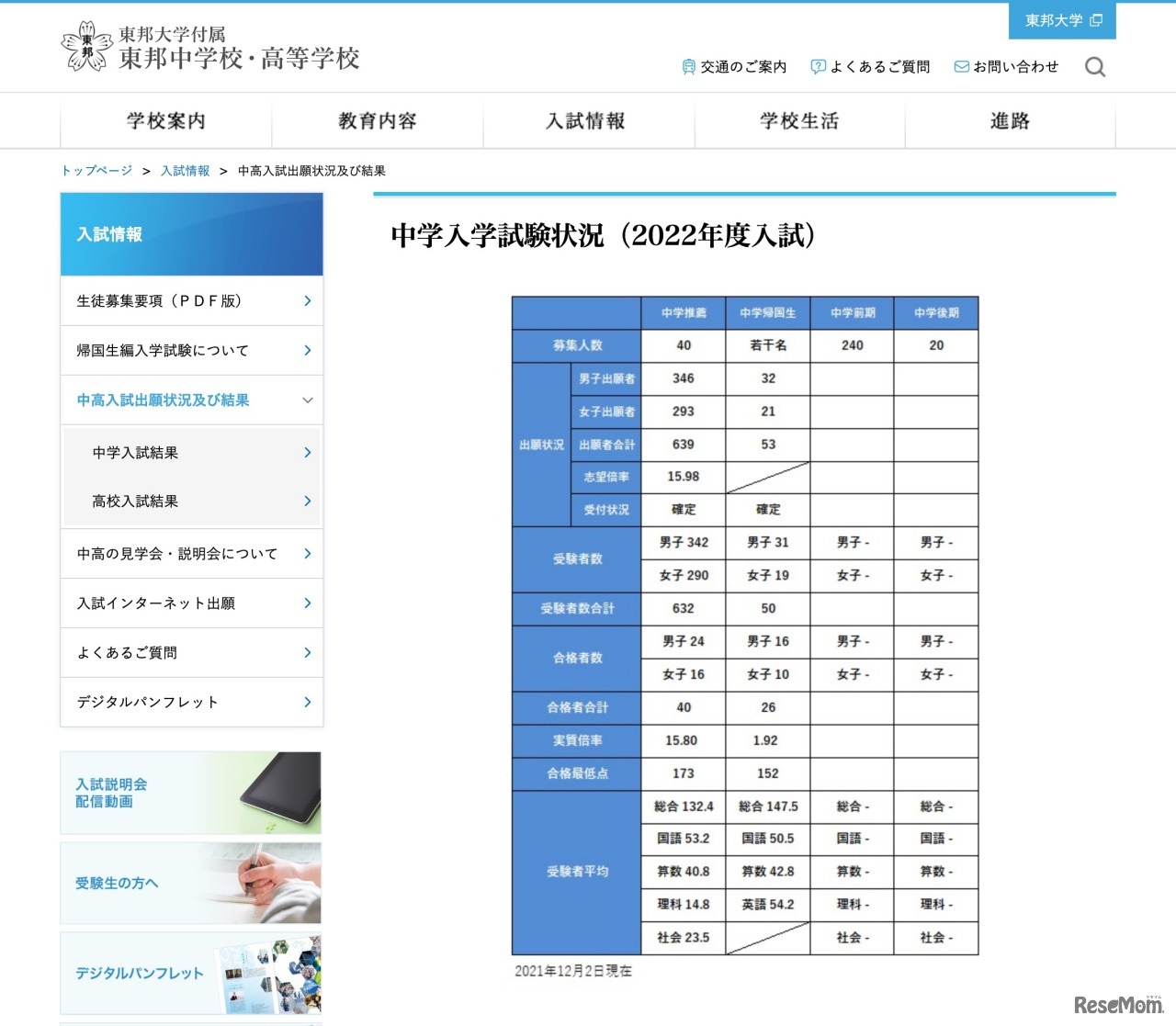Open sidebar よくあるご質問 item
This screenshot has width=1176, height=1026.
pos(192,653)
